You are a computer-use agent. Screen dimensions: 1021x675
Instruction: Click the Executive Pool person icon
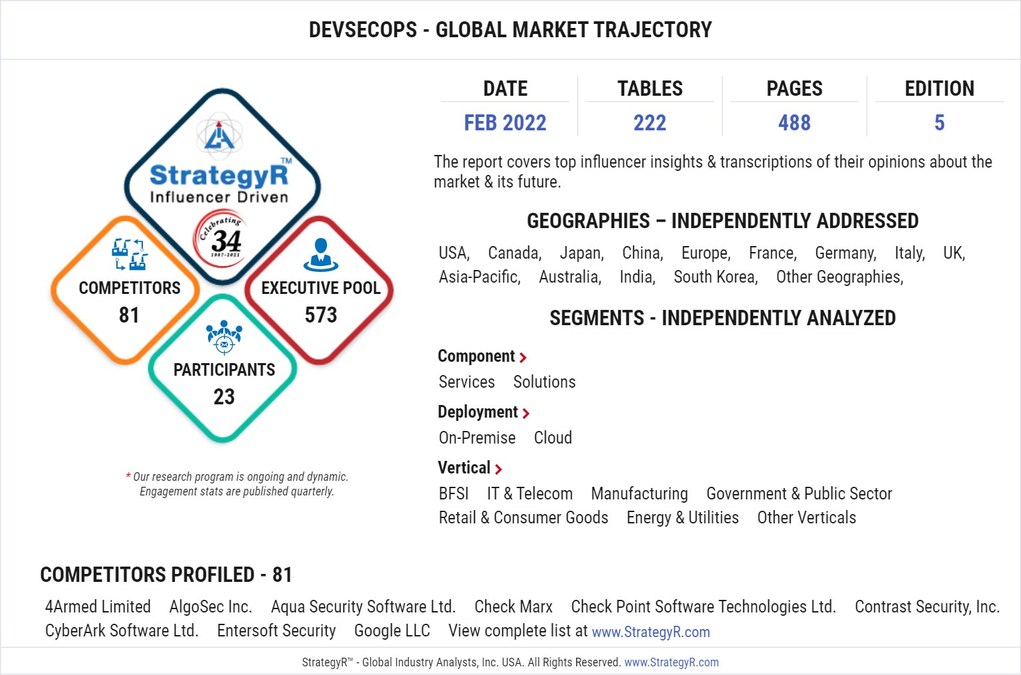(x=320, y=255)
